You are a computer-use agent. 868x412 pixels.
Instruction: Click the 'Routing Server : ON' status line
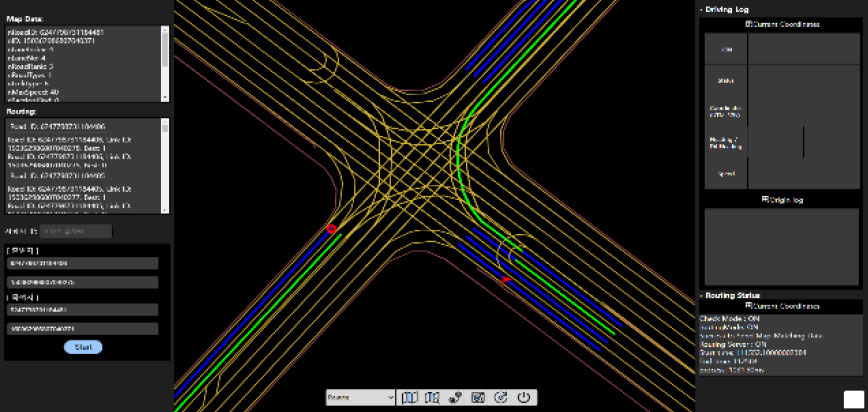tap(733, 344)
